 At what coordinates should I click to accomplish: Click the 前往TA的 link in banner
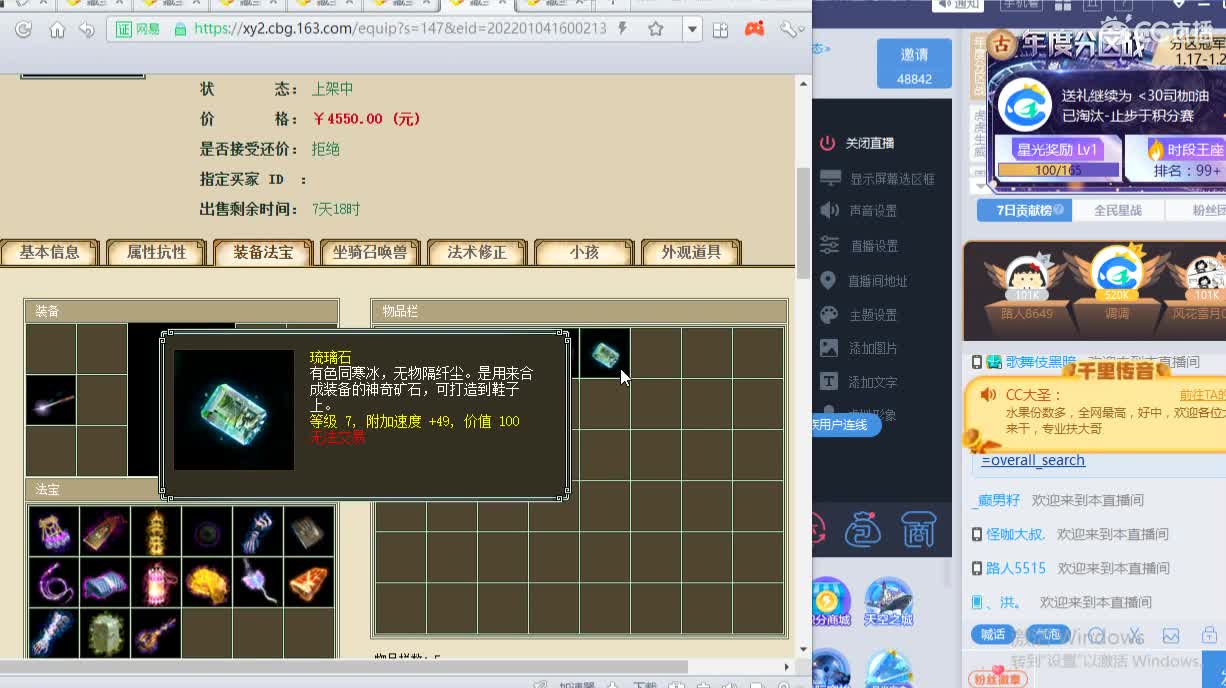[1202, 395]
